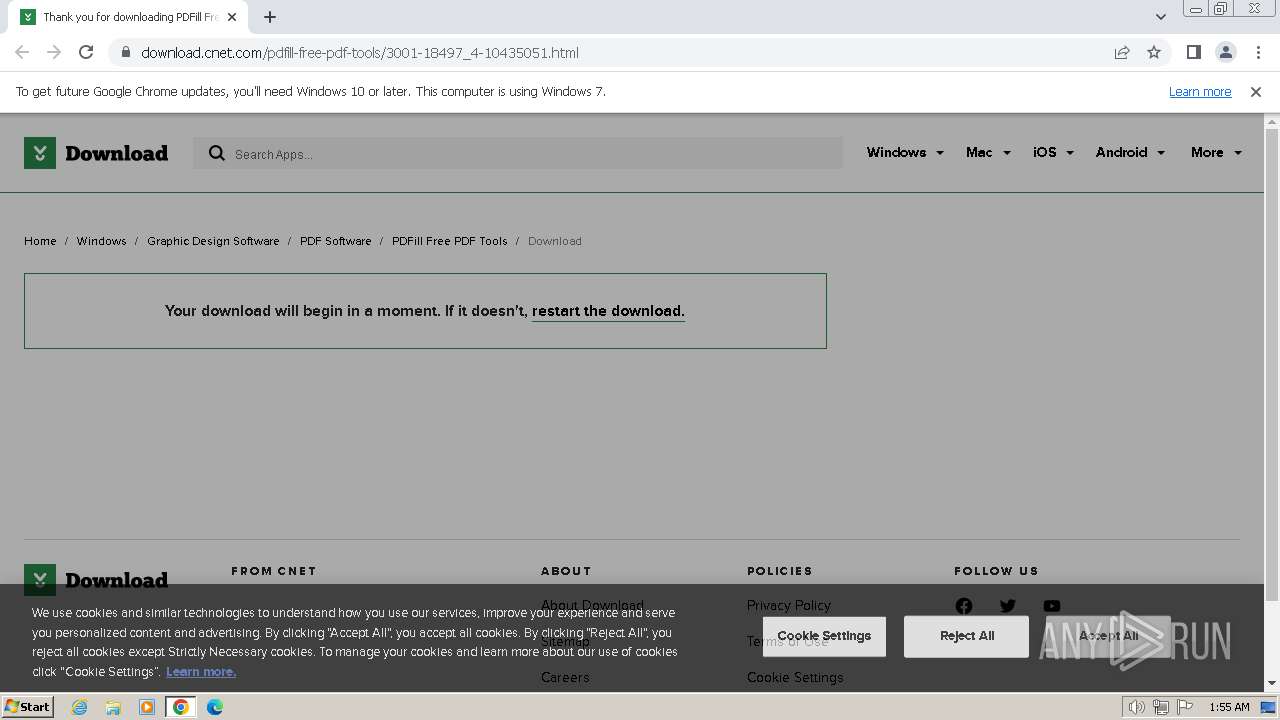Image resolution: width=1280 pixels, height=720 pixels.
Task: Click the footer Download logo
Action: click(96, 580)
